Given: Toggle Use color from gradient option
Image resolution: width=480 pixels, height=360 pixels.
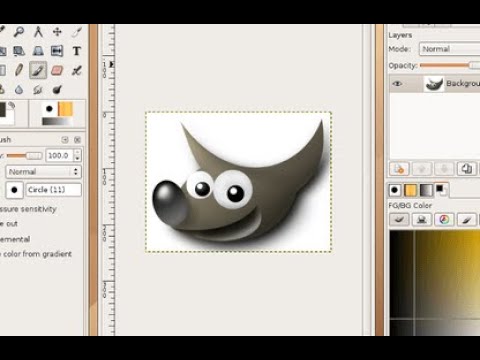Looking at the screenshot, I should 36,254.
